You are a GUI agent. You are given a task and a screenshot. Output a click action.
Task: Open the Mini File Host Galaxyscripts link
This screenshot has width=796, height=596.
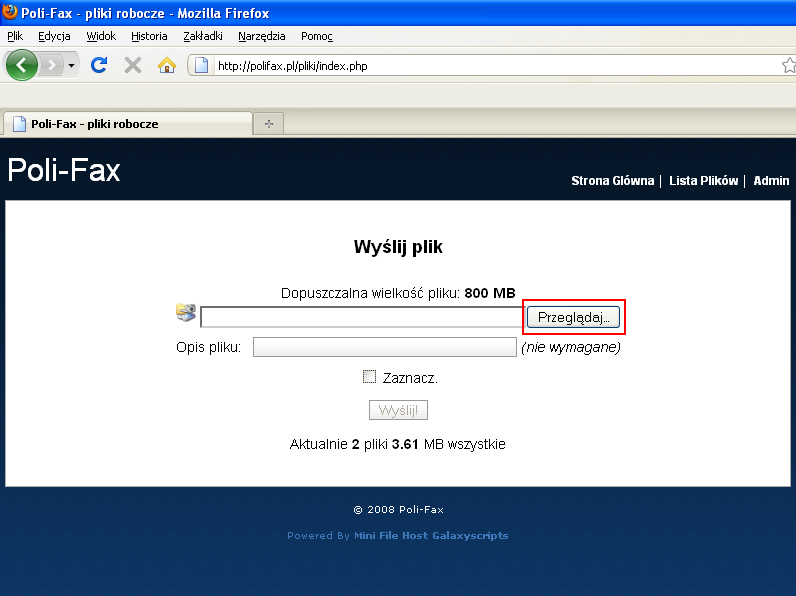pos(431,536)
